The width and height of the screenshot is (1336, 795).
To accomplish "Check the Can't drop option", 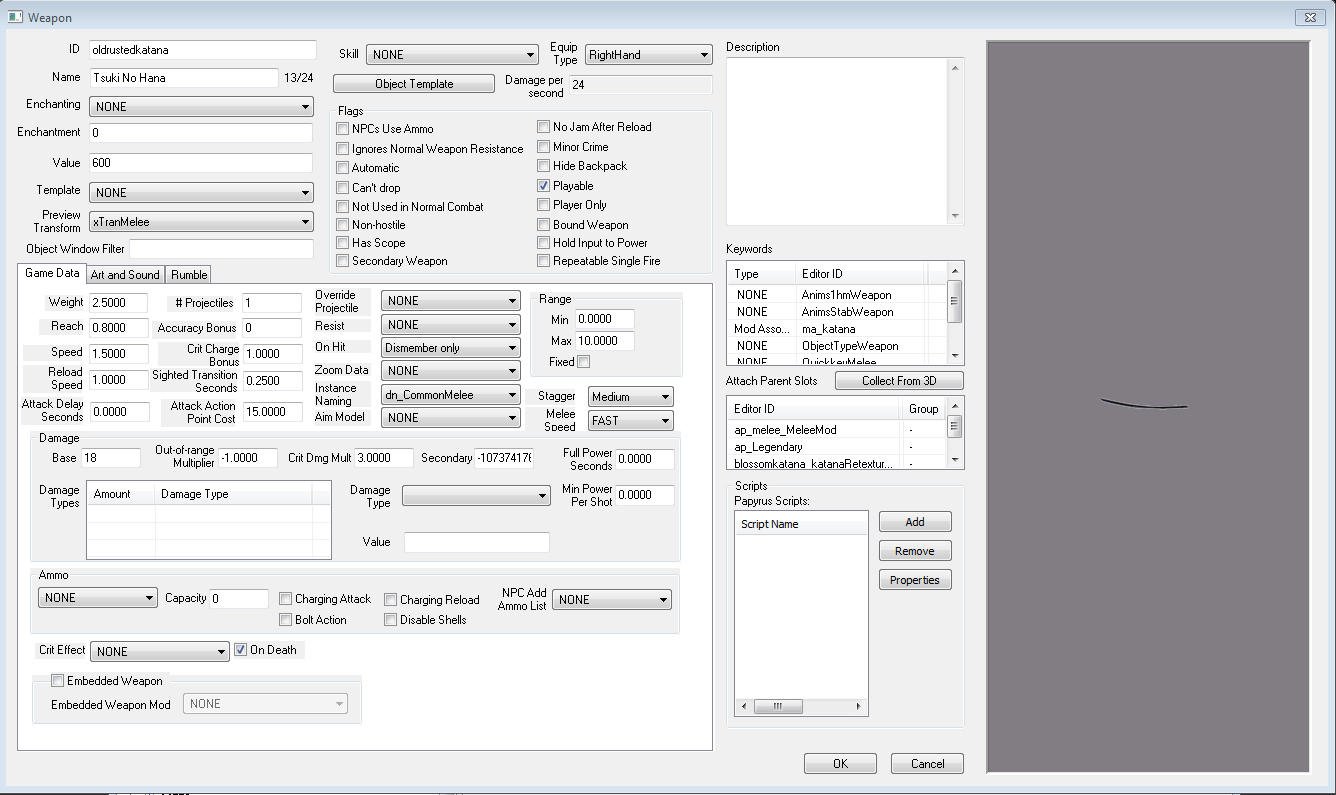I will [x=343, y=187].
